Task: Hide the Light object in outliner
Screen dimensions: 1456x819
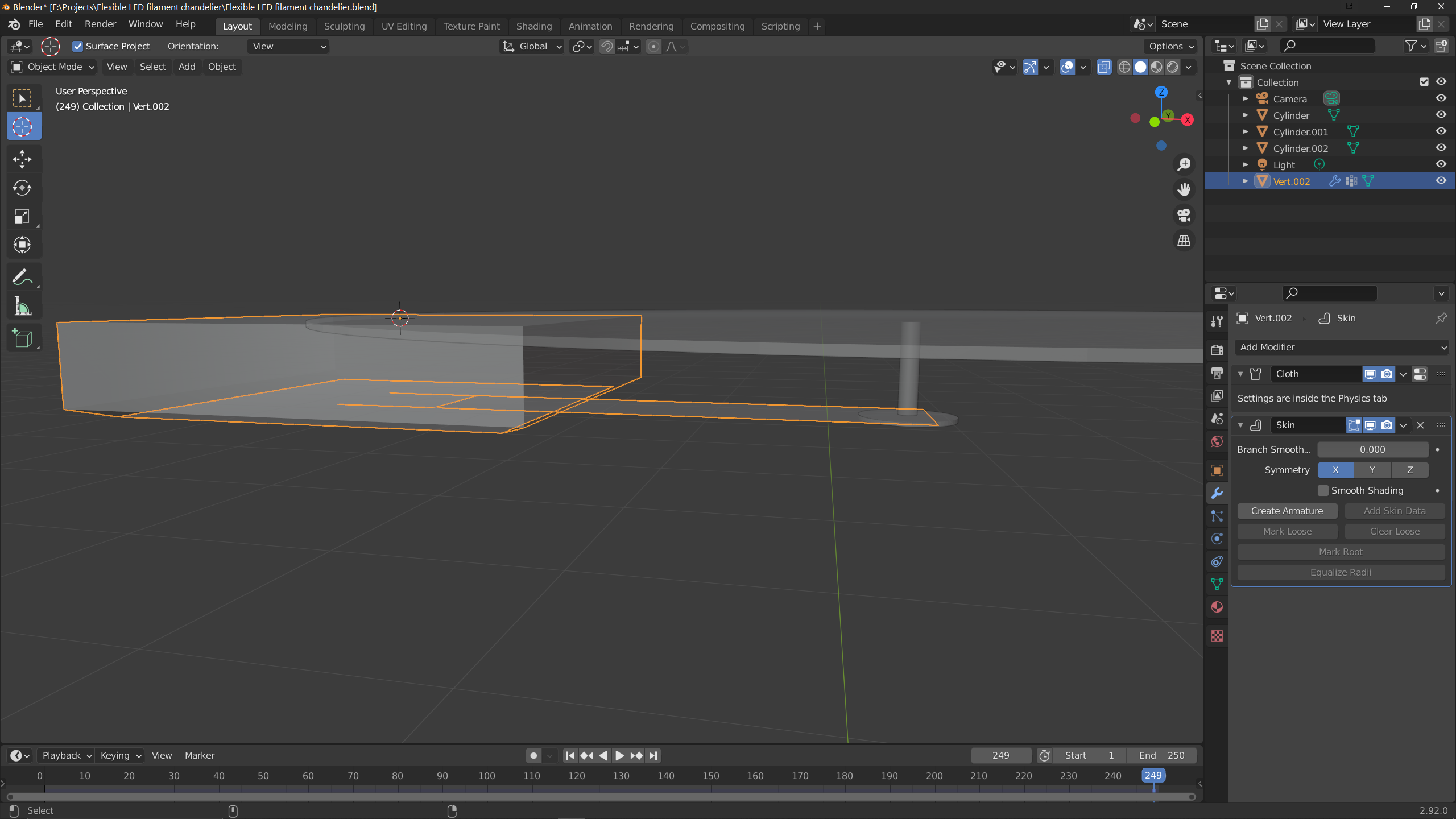Action: click(1441, 164)
